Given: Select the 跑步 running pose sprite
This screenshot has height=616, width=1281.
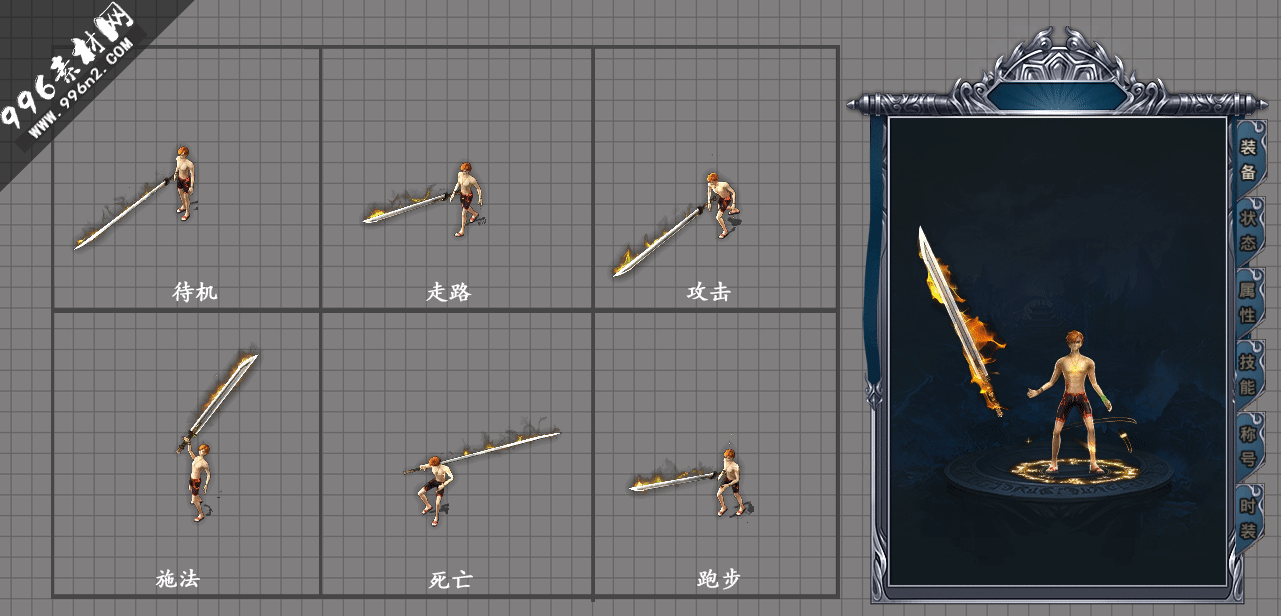Looking at the screenshot, I should [688, 482].
